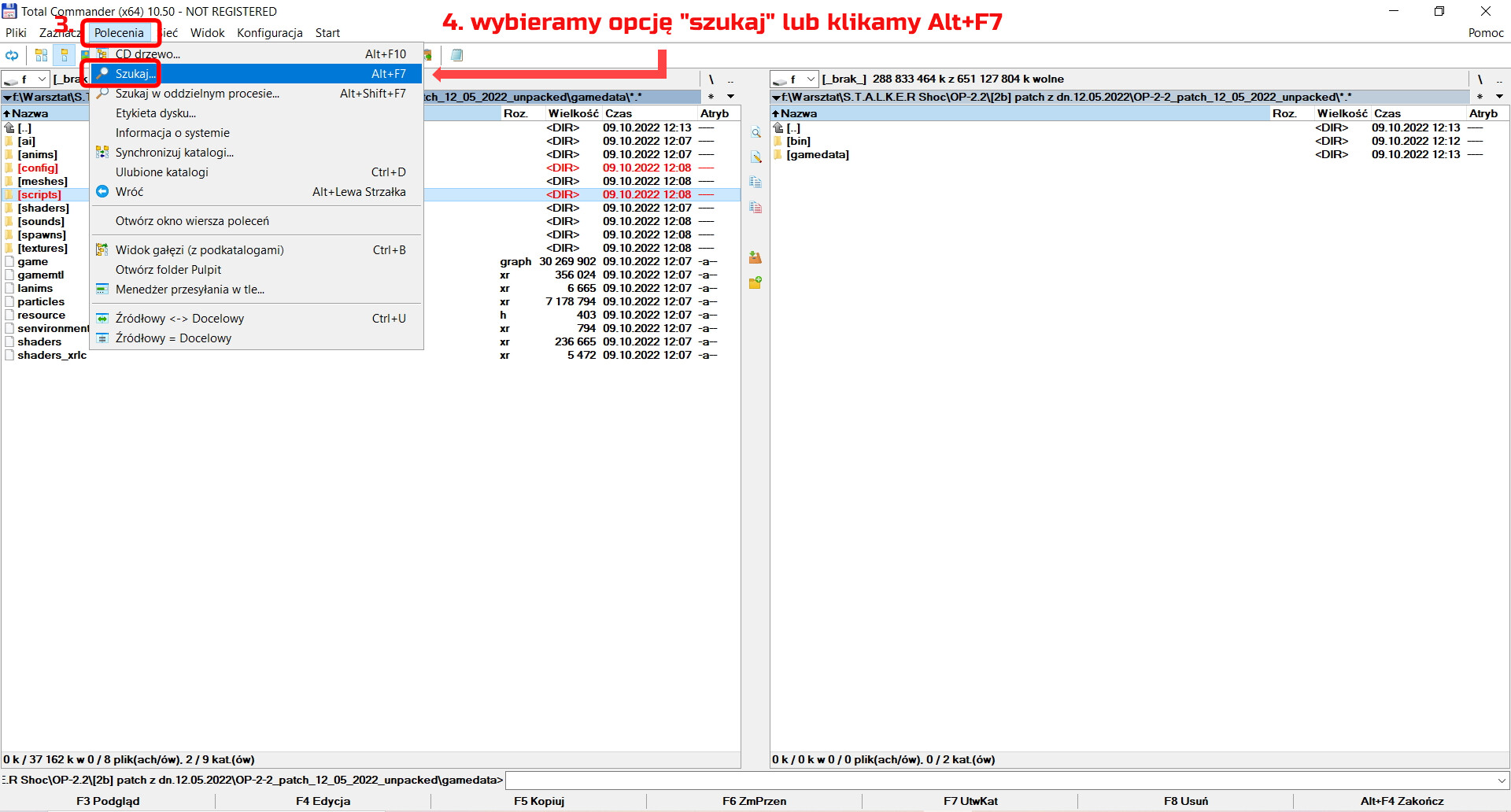Expand command line history dropdown
1511x812 pixels.
pos(1502,781)
